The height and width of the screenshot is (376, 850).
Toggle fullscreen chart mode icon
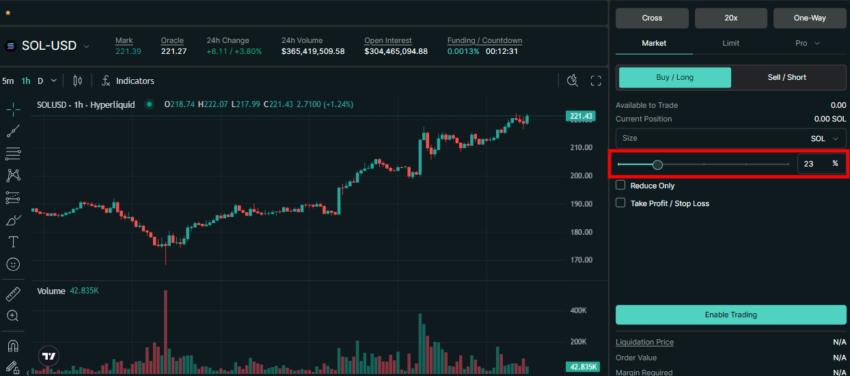coord(596,81)
